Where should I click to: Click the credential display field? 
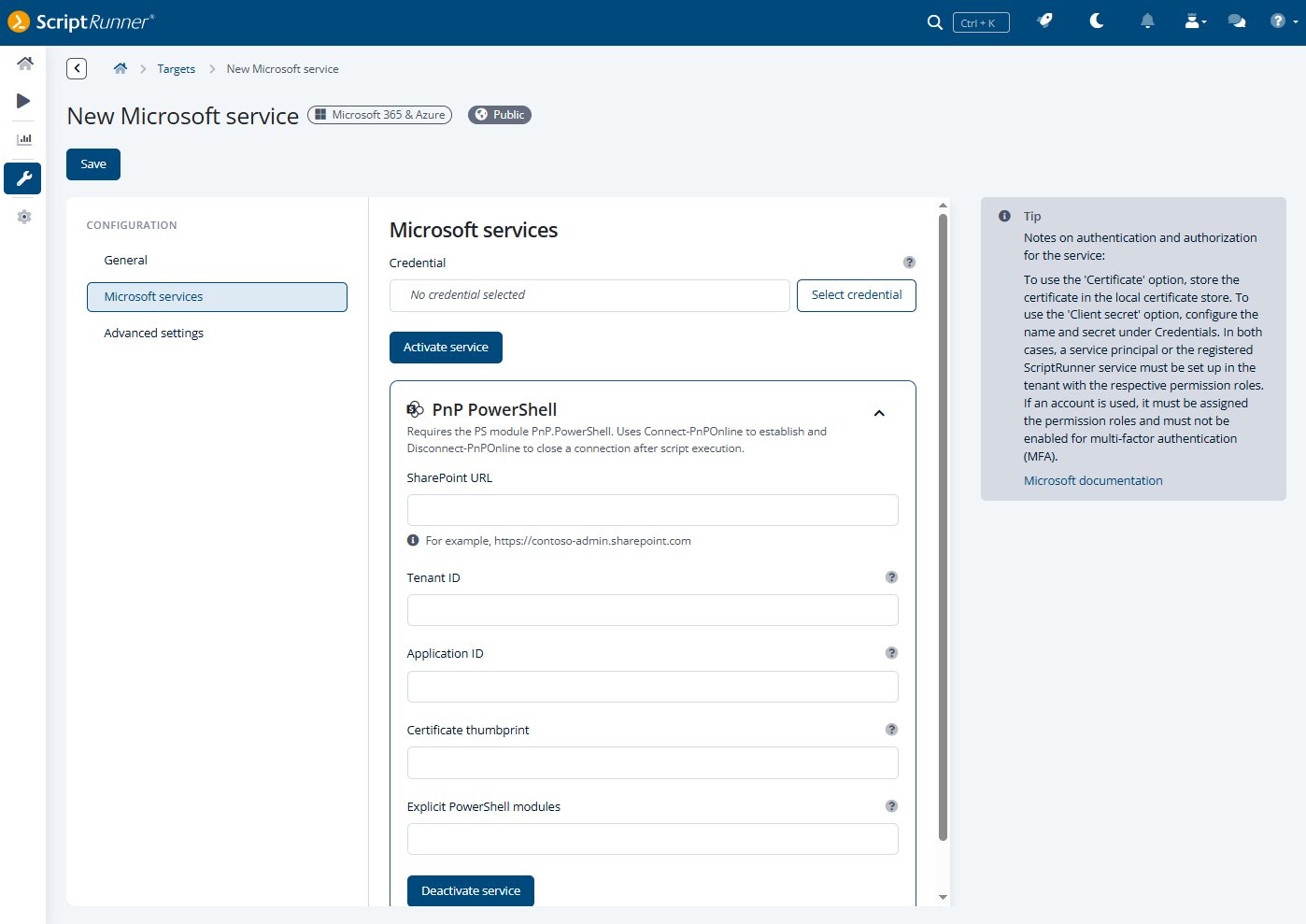click(x=589, y=295)
